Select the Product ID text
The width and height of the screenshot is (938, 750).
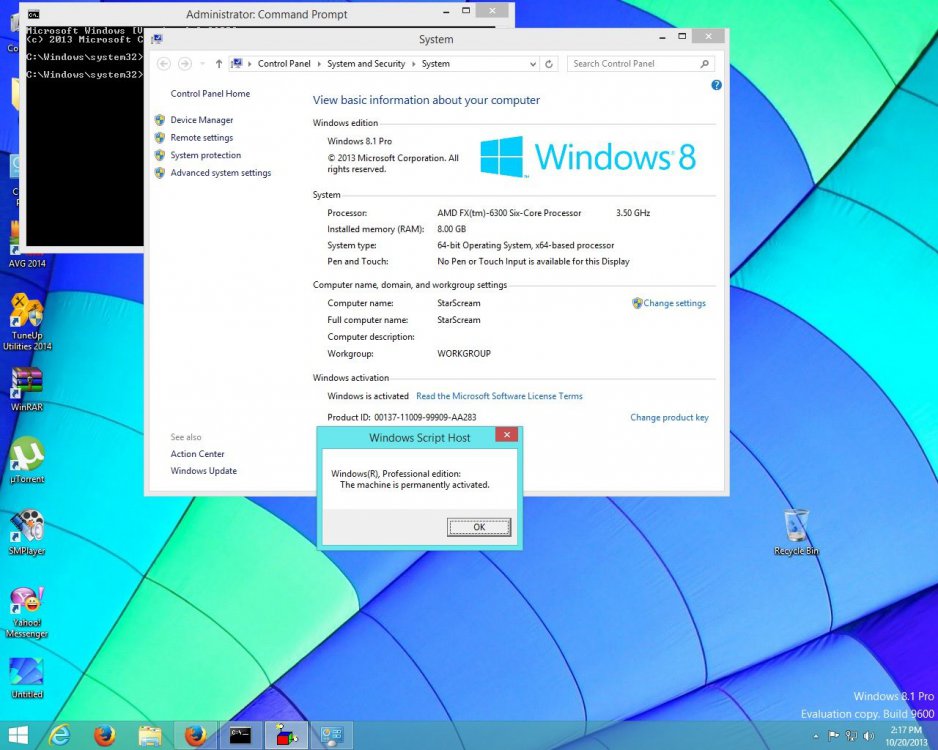coord(401,417)
